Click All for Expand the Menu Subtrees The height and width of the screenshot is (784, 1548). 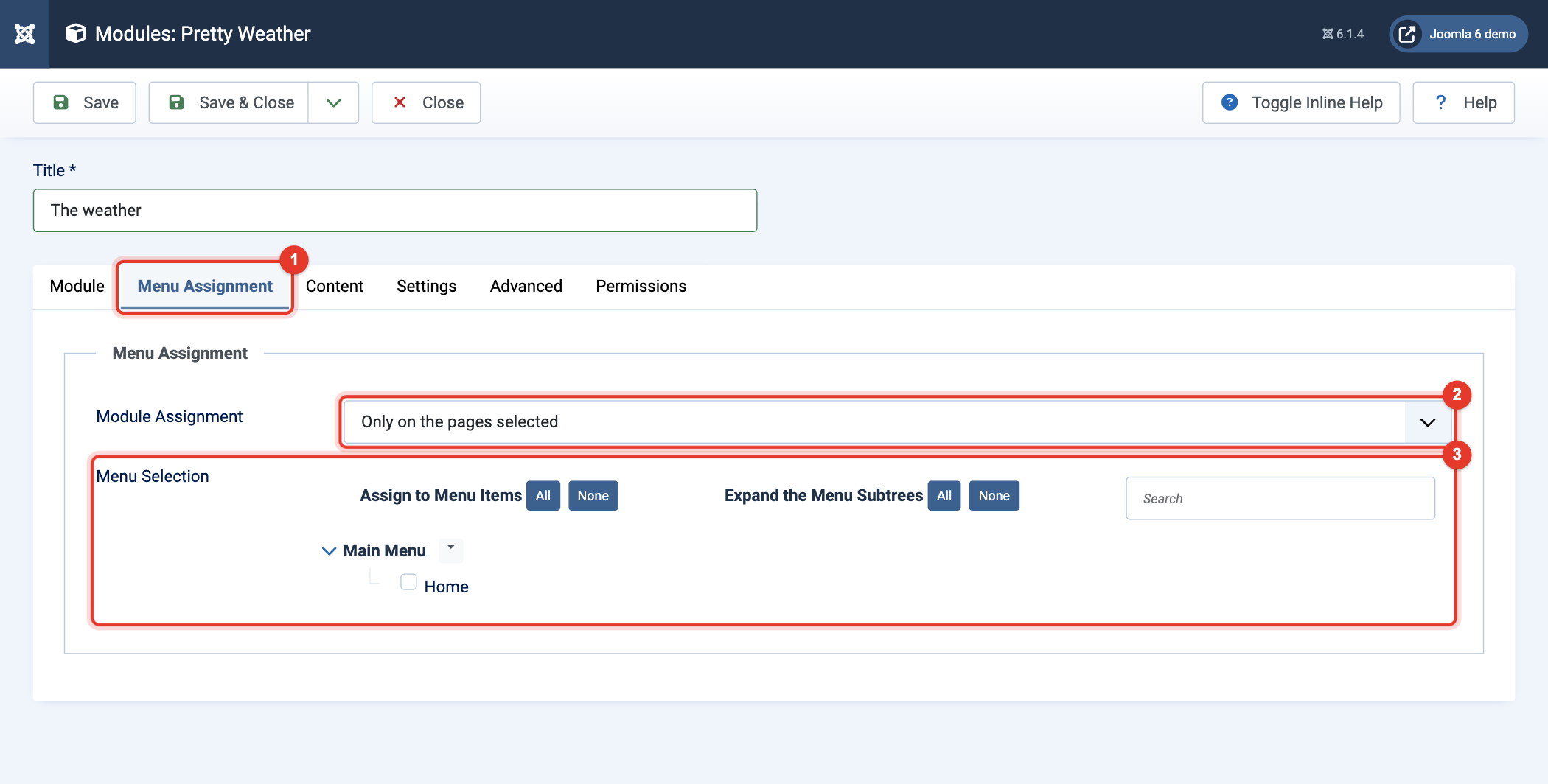(944, 496)
